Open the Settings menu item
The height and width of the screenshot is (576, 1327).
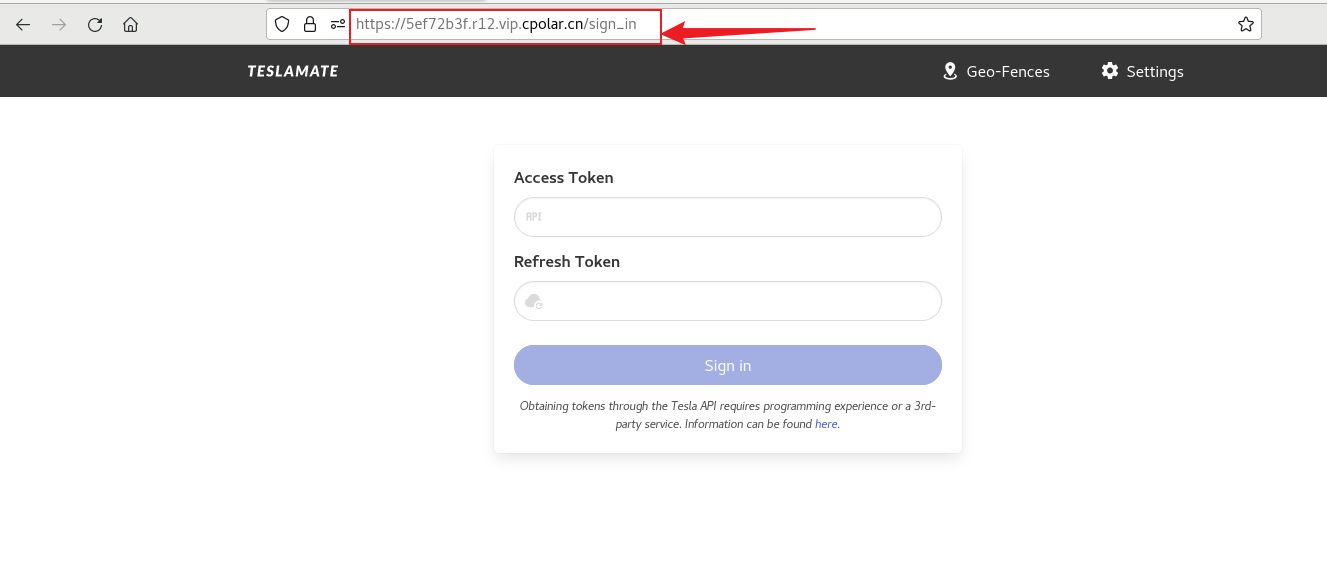[x=1155, y=72]
